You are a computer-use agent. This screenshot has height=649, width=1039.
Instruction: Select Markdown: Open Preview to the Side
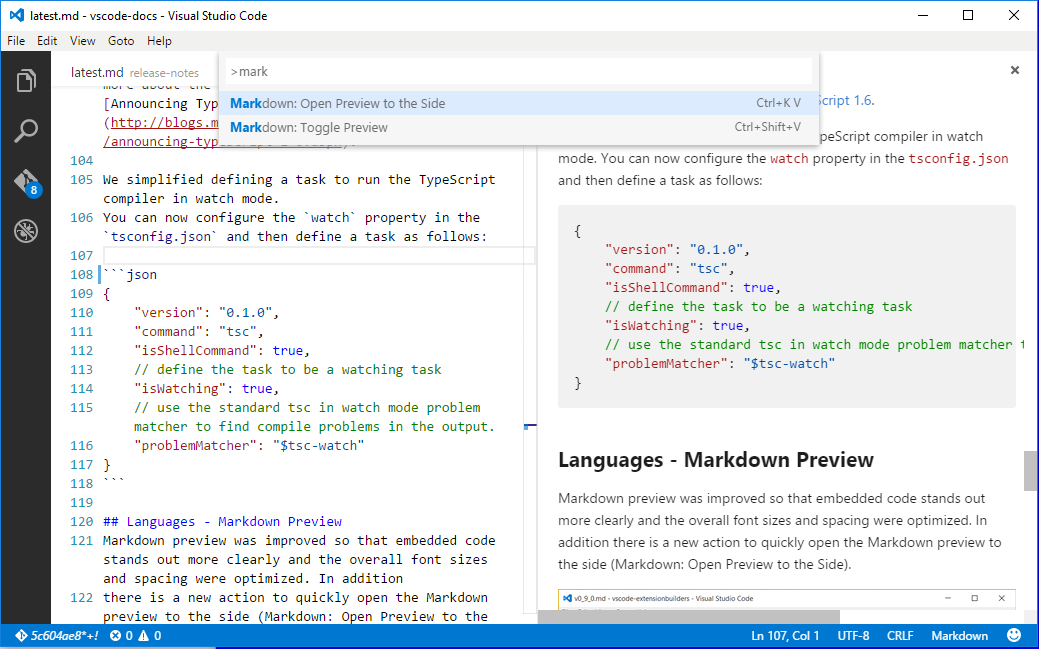519,103
